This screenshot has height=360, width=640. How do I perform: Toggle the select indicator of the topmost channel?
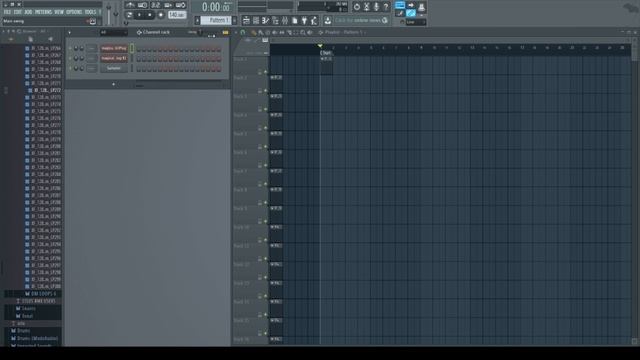[x=132, y=48]
